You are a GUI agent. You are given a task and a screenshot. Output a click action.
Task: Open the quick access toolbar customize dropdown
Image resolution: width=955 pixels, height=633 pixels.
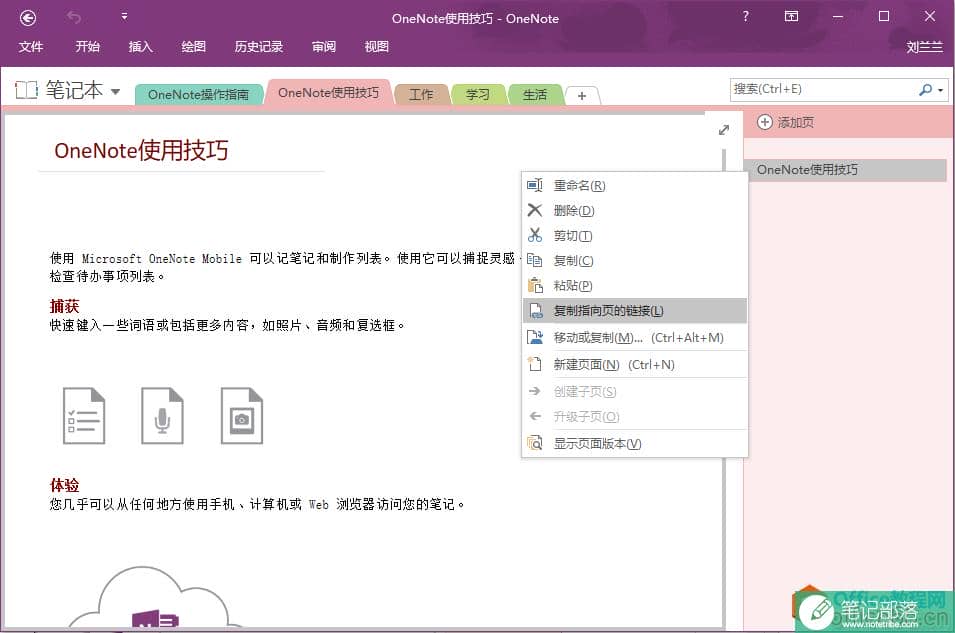tap(124, 16)
